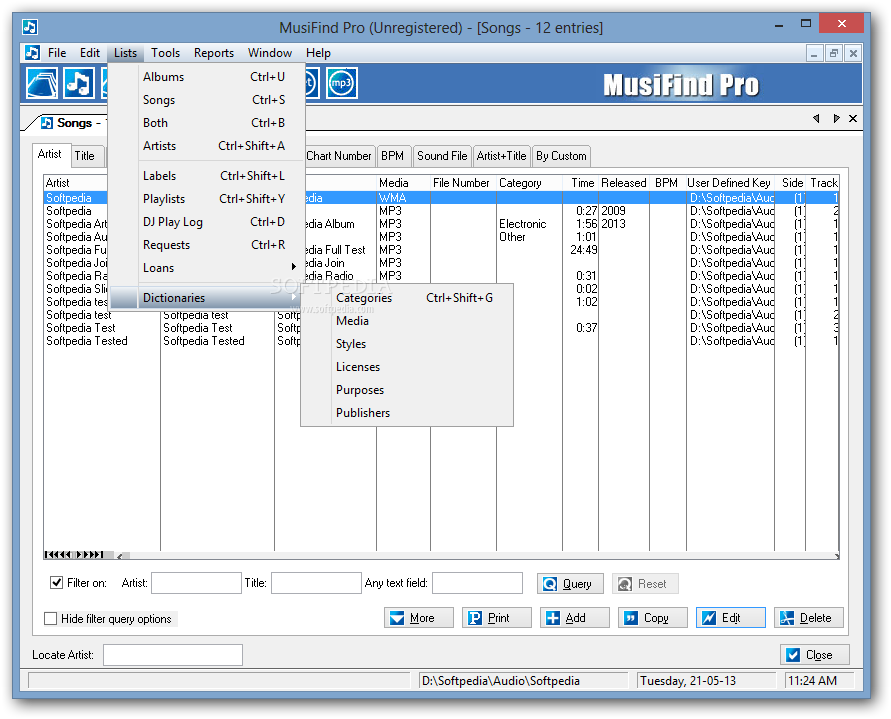Choose Playlists from the Lists menu
This screenshot has height=719, width=891.
pos(207,199)
